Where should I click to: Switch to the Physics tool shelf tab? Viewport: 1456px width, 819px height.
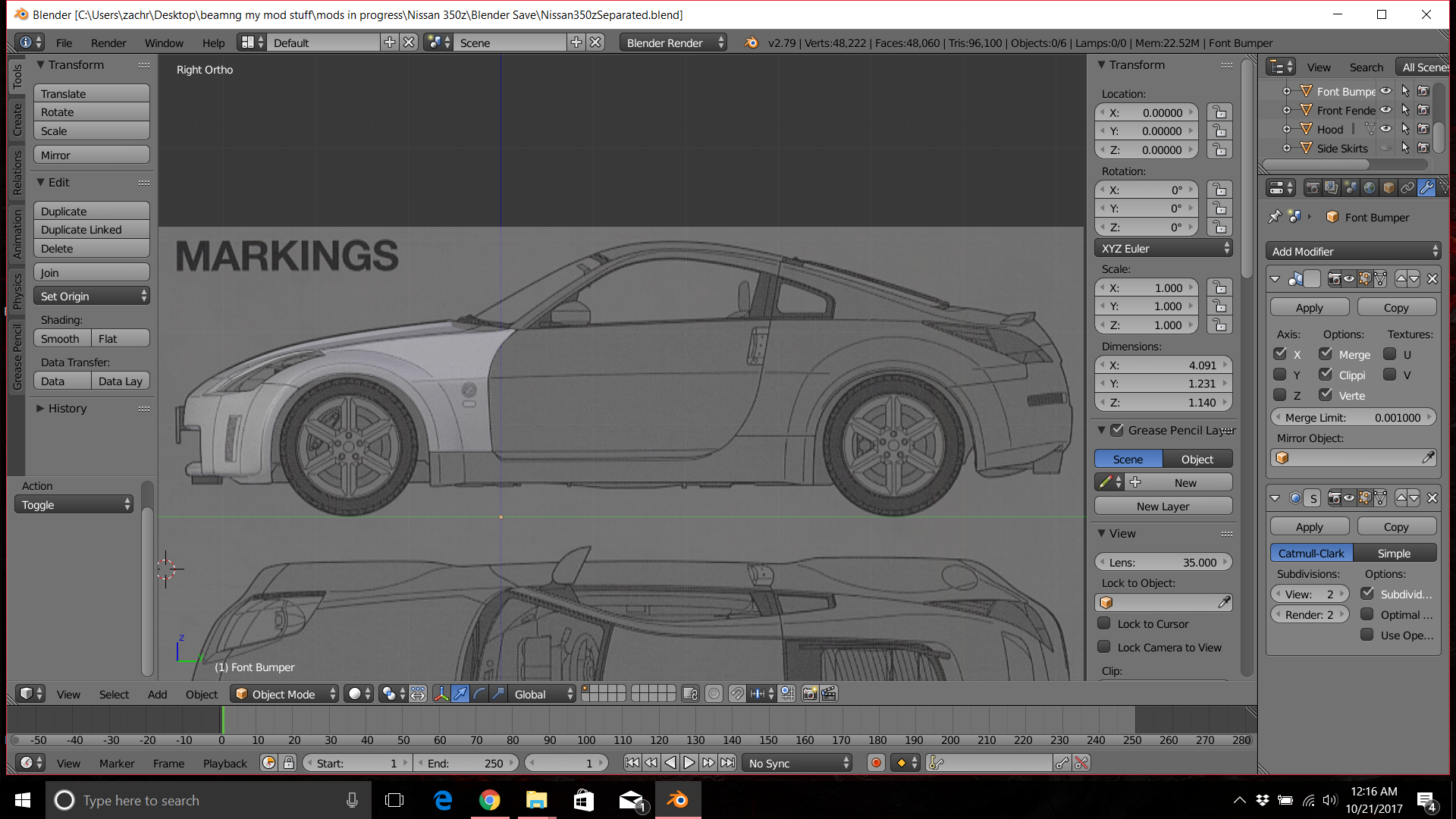[x=17, y=290]
